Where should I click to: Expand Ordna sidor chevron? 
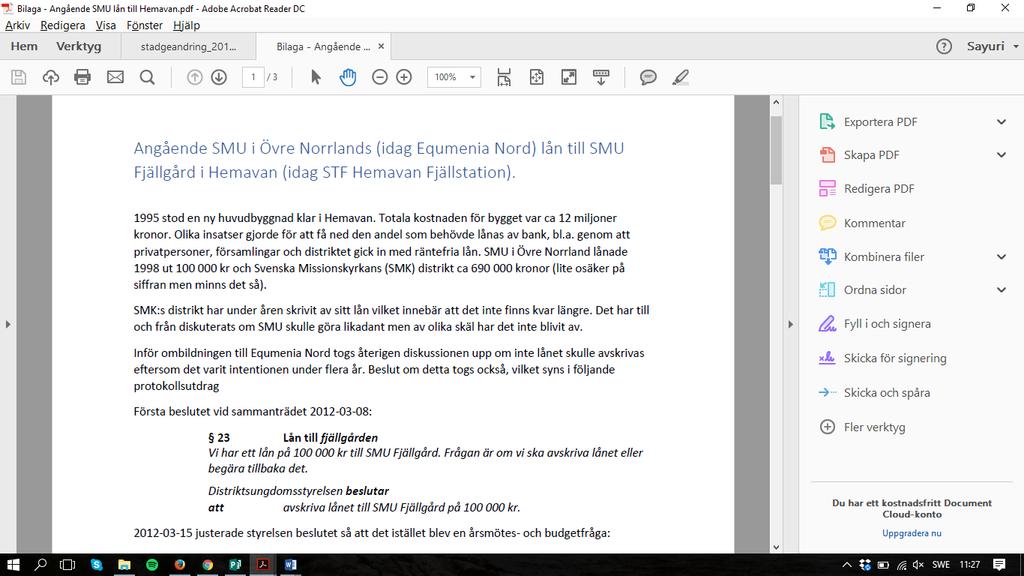click(x=1001, y=290)
